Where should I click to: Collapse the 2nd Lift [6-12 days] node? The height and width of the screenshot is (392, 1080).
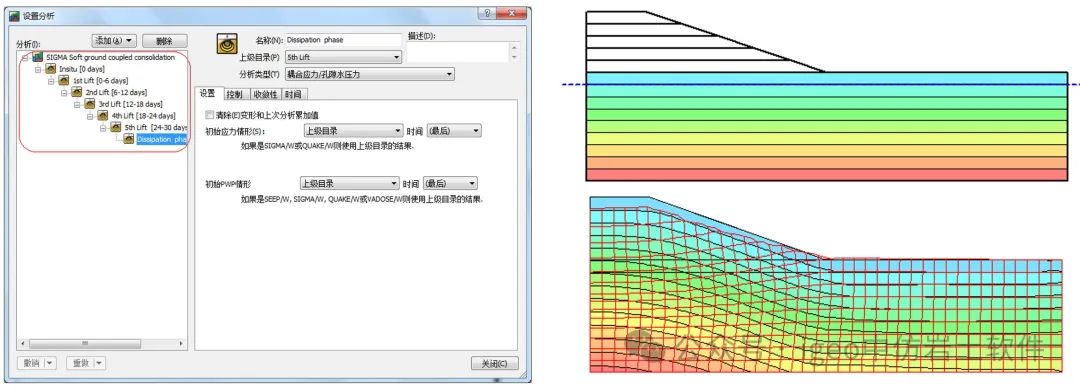coord(64,92)
